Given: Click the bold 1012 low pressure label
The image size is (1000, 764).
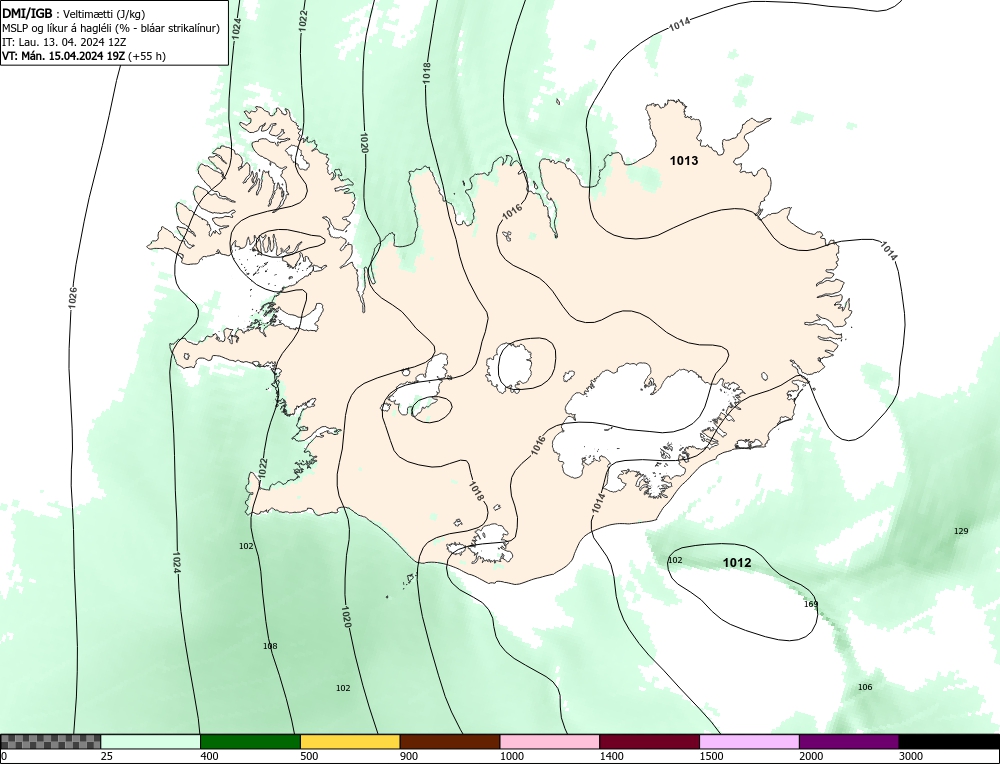Looking at the screenshot, I should point(737,562).
